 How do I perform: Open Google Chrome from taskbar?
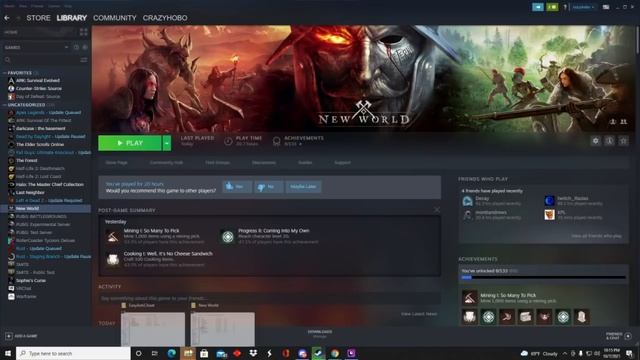click(335, 353)
